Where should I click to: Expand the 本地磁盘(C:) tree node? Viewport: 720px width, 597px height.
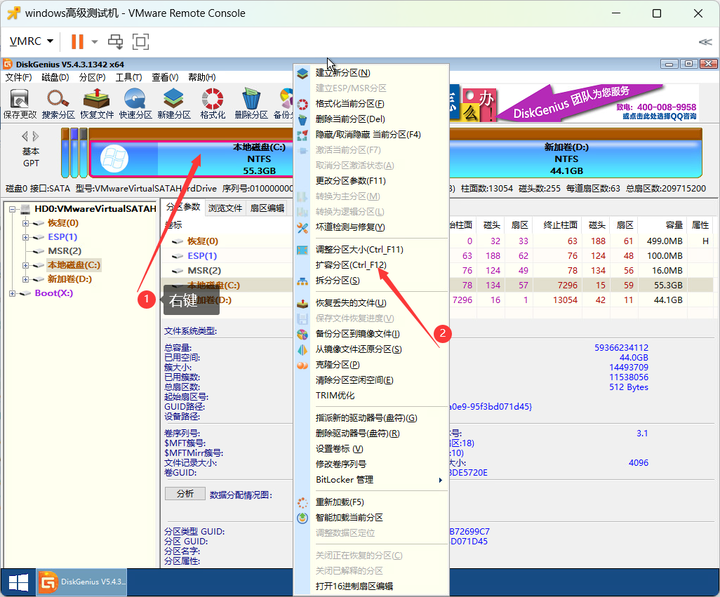pos(26,265)
